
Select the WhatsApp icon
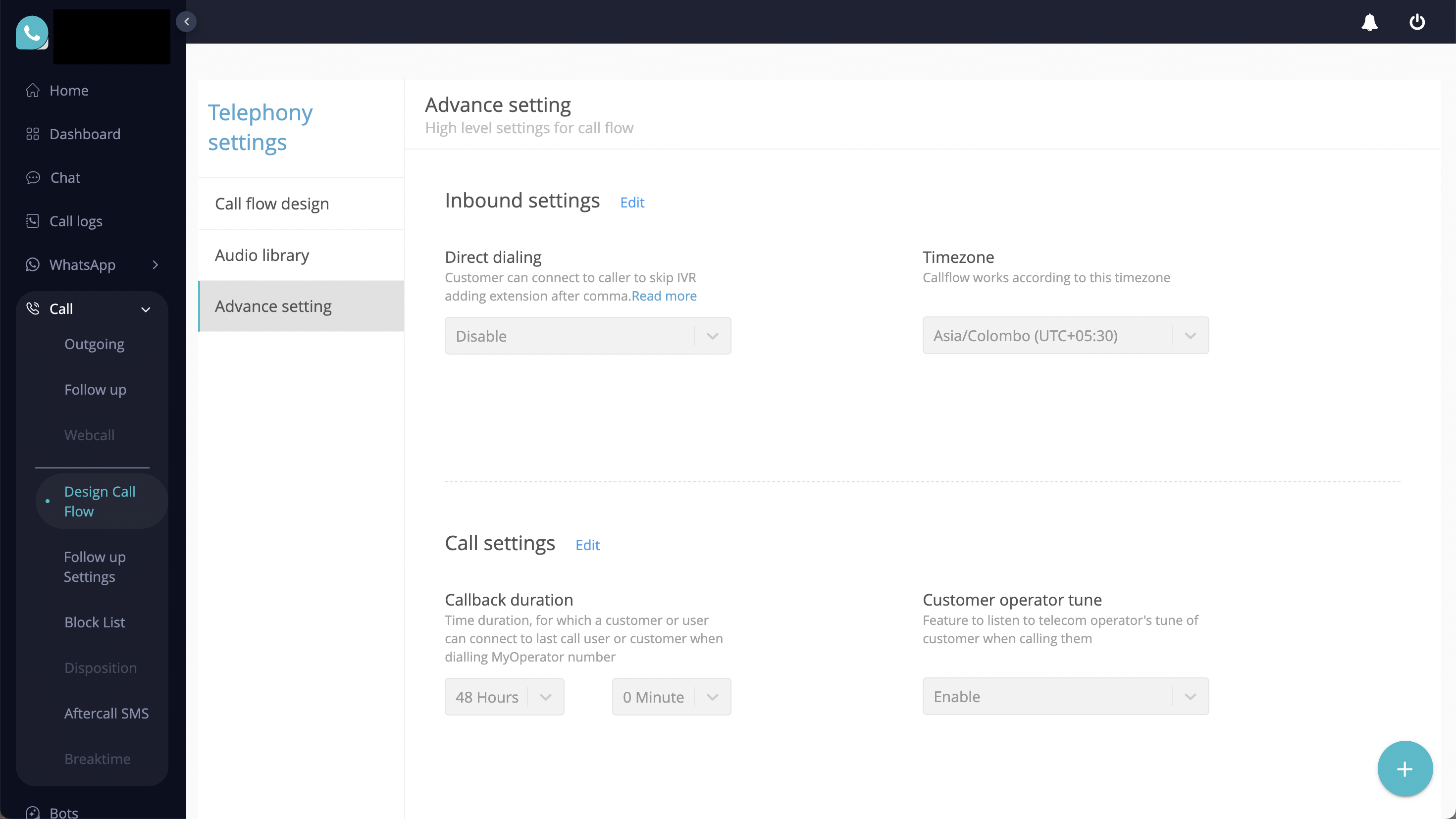coord(33,264)
